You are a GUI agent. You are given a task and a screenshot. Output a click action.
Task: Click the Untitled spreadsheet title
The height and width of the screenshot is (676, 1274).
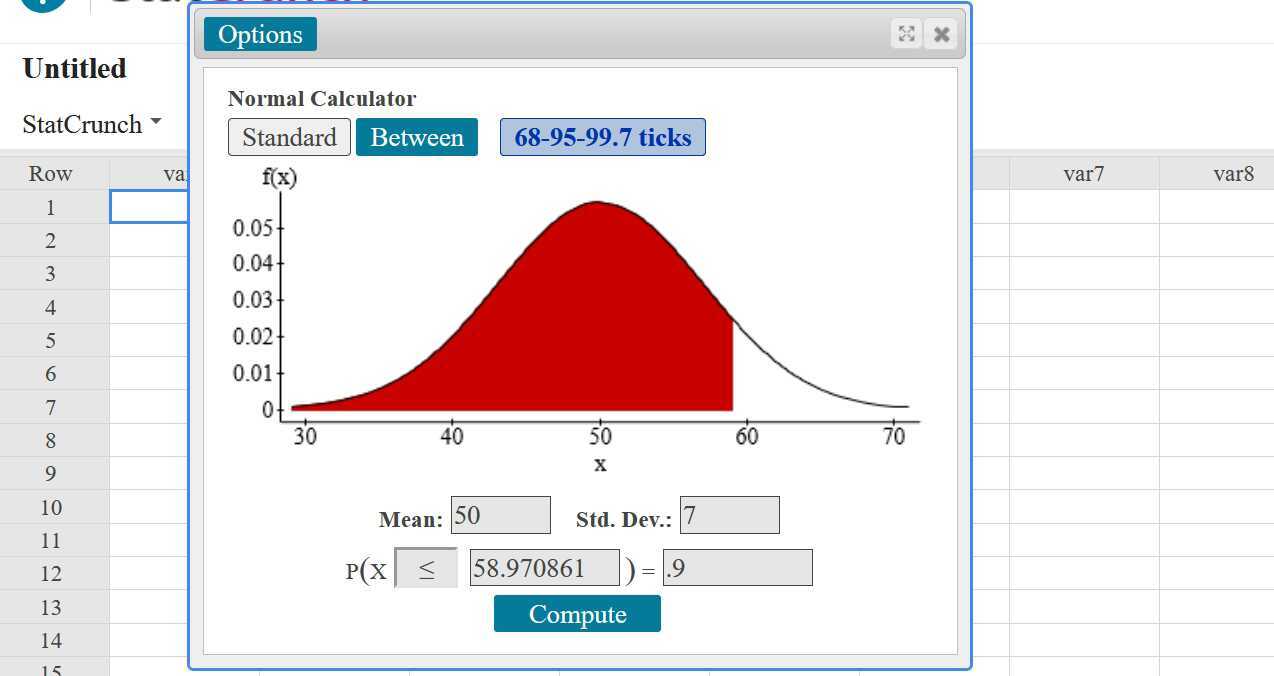tap(74, 68)
